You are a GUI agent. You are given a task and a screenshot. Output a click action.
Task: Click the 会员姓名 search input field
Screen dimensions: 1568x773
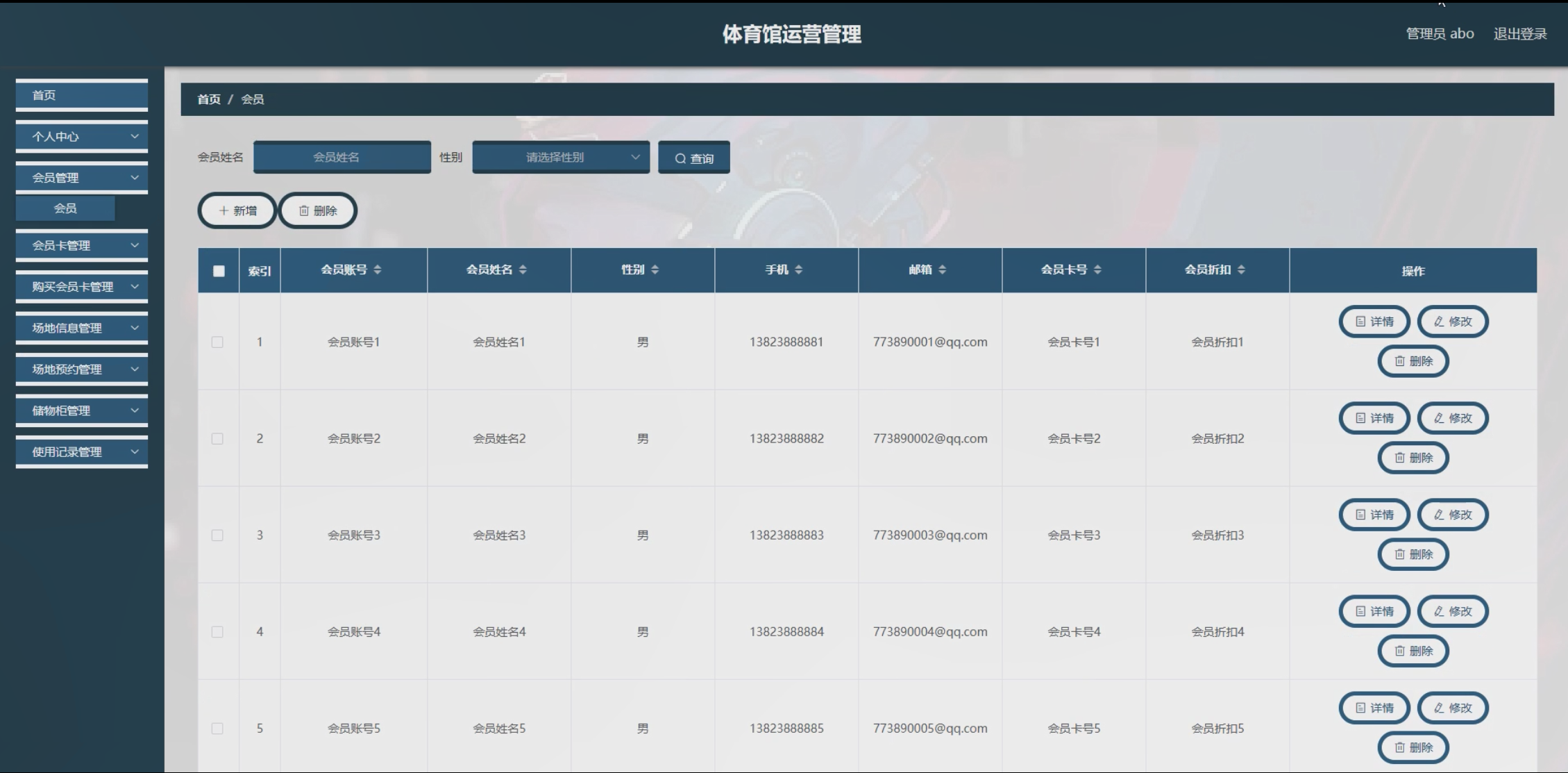pos(342,157)
